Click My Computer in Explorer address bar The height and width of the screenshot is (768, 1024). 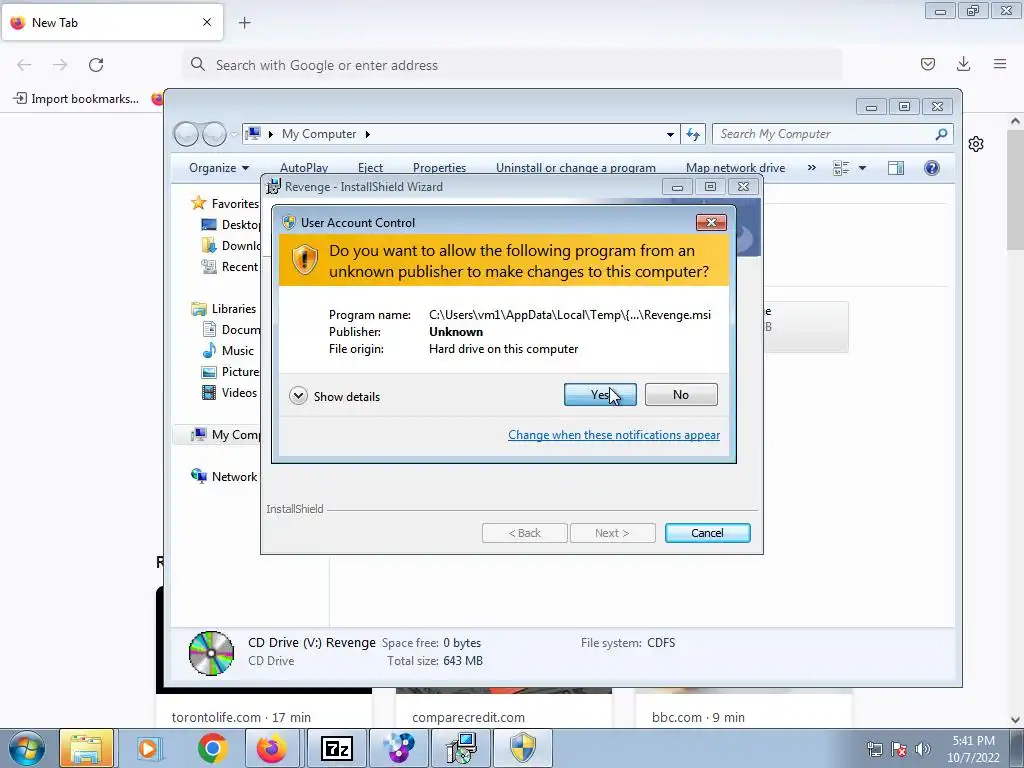(x=319, y=134)
